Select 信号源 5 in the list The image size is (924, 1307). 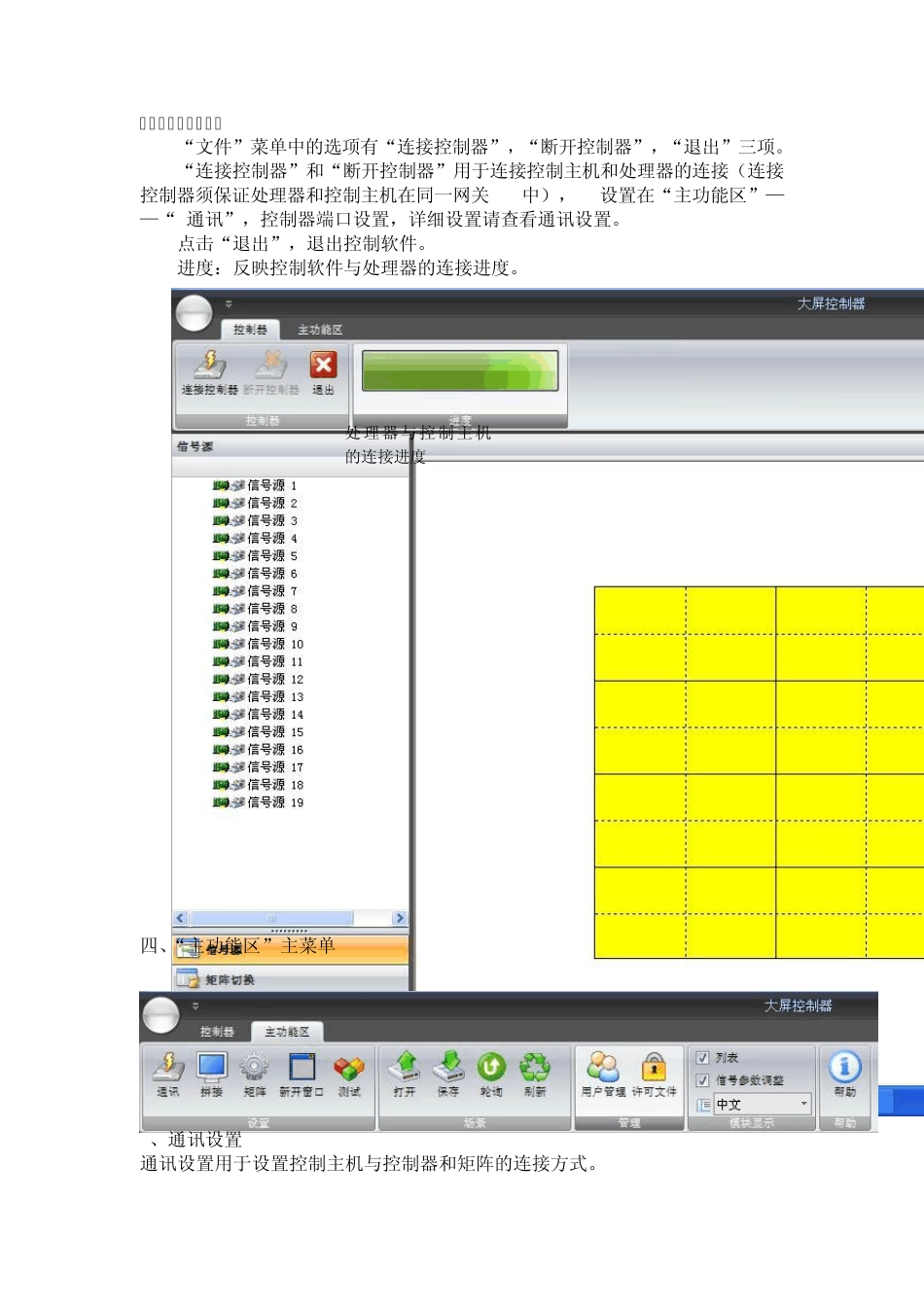[x=255, y=555]
